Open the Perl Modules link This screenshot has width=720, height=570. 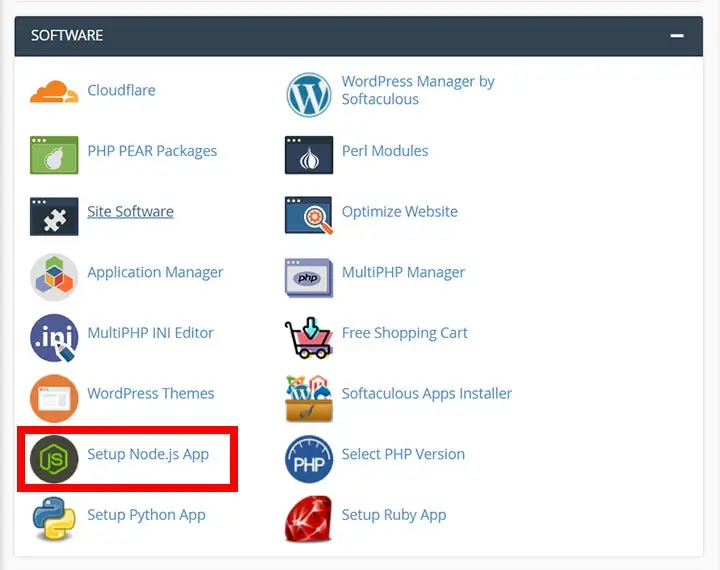[385, 151]
